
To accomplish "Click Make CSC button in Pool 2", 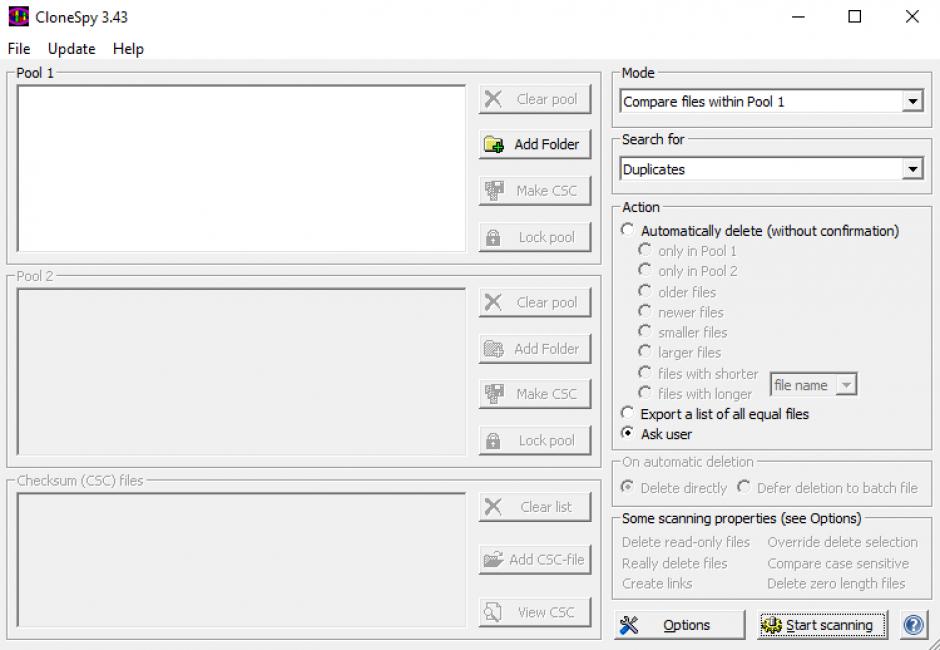I will coord(535,394).
